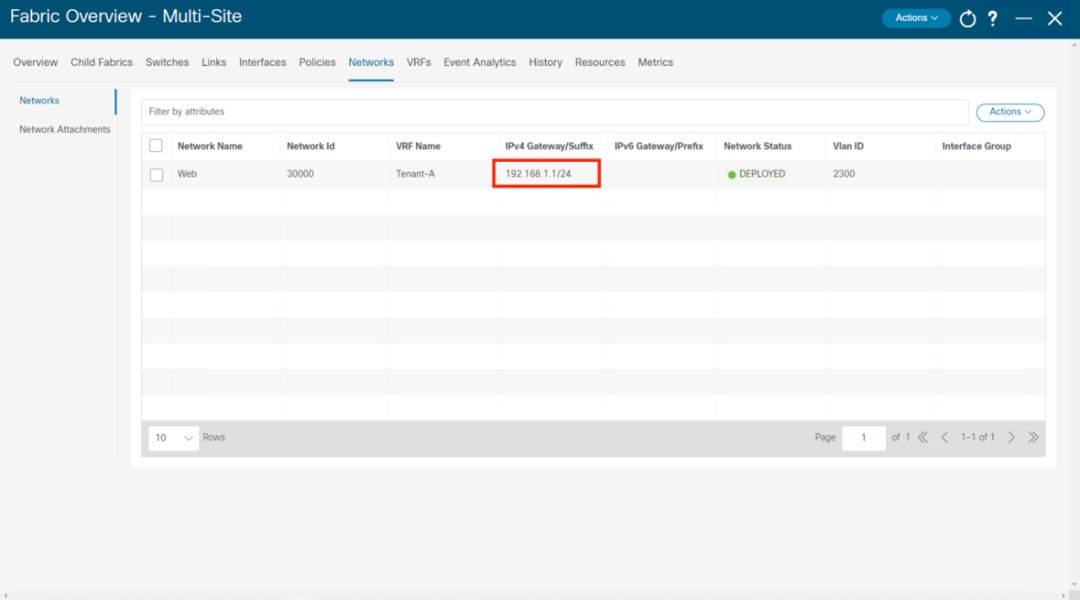Click the DEPLOYED status badge

756,174
